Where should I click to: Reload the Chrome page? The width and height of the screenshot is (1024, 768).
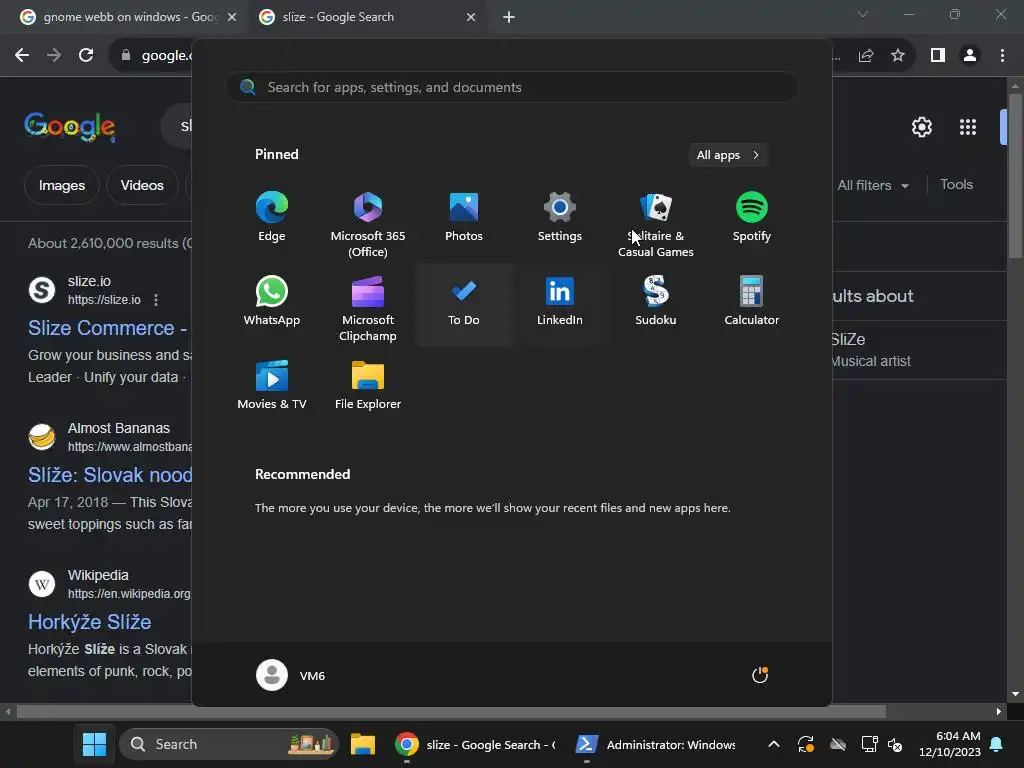tap(86, 56)
